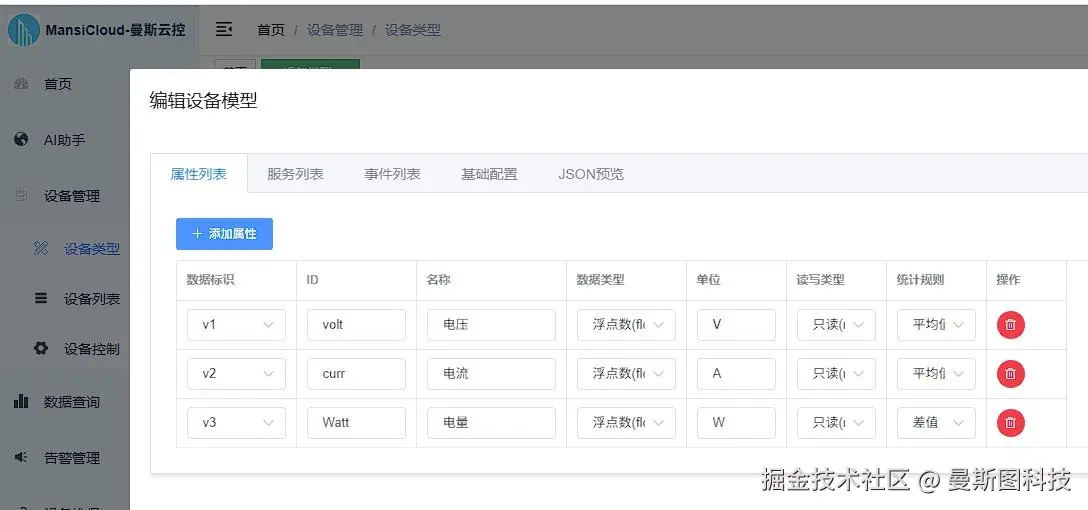
Task: Click the gear icon beside 设备控制
Action: coord(41,348)
